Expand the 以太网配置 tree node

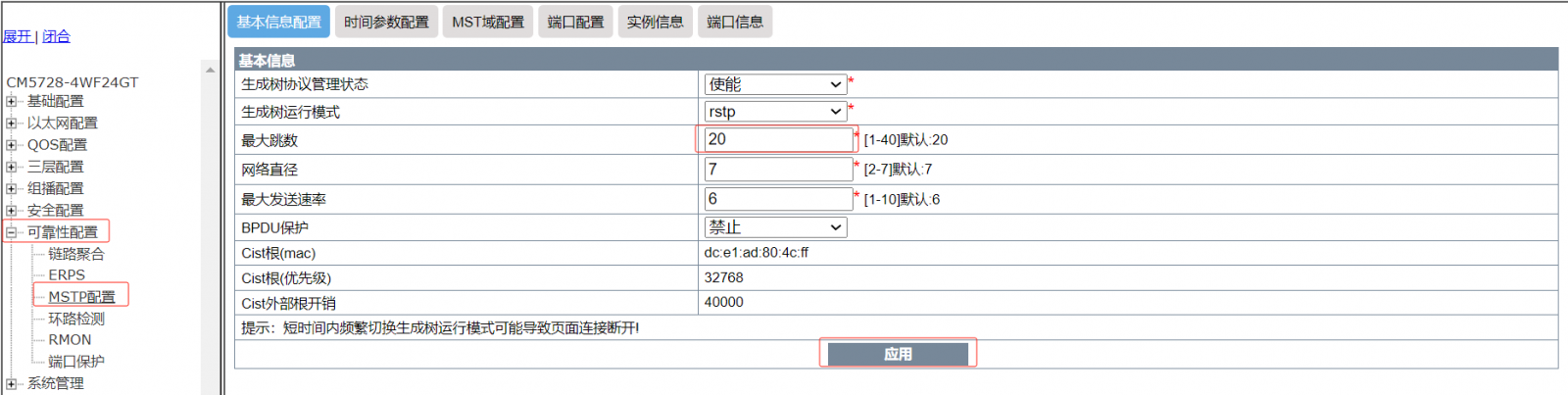tap(11, 123)
